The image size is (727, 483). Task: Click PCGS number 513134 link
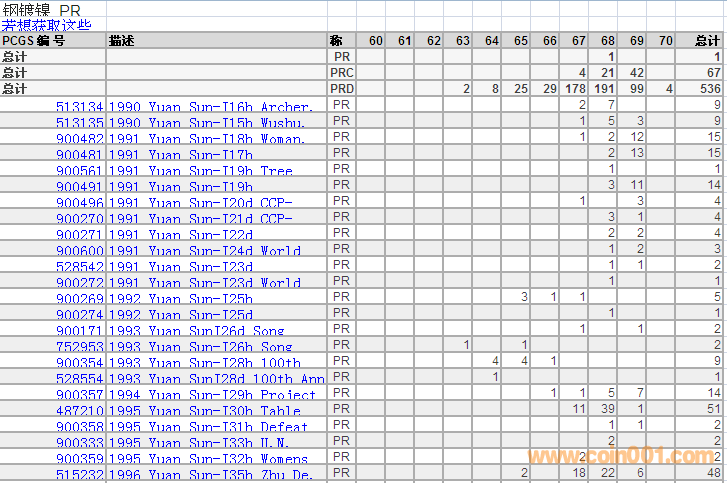79,107
